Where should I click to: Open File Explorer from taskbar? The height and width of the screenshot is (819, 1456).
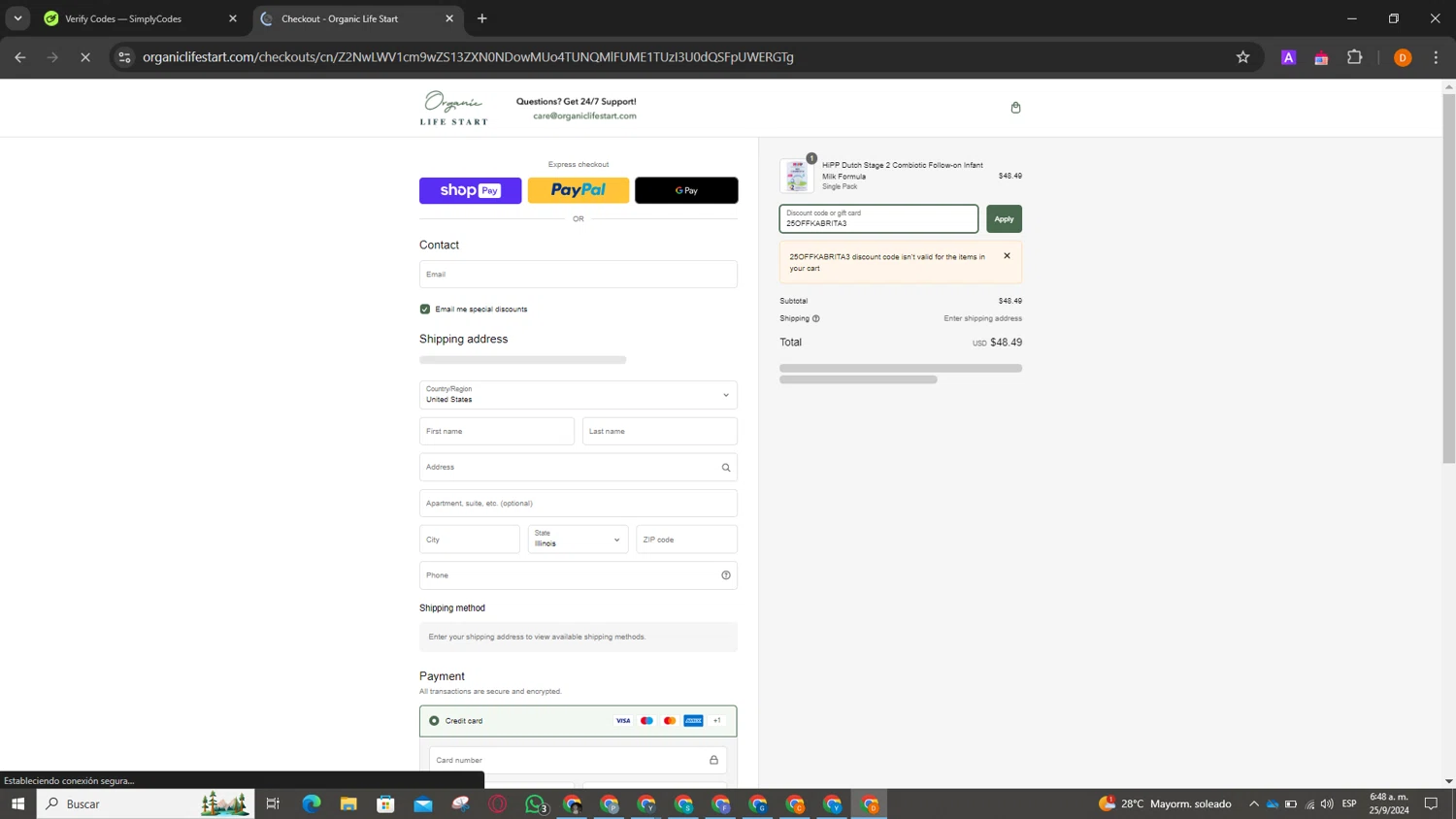pos(348,803)
